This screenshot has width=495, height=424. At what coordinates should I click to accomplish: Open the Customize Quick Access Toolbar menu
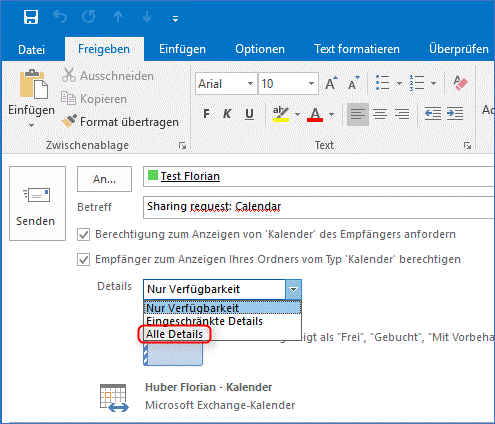pyautogui.click(x=175, y=19)
